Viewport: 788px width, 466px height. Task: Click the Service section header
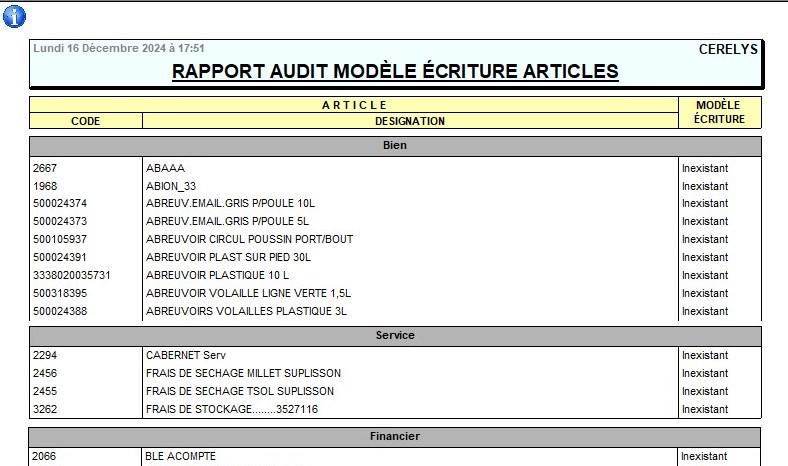pyautogui.click(x=395, y=335)
